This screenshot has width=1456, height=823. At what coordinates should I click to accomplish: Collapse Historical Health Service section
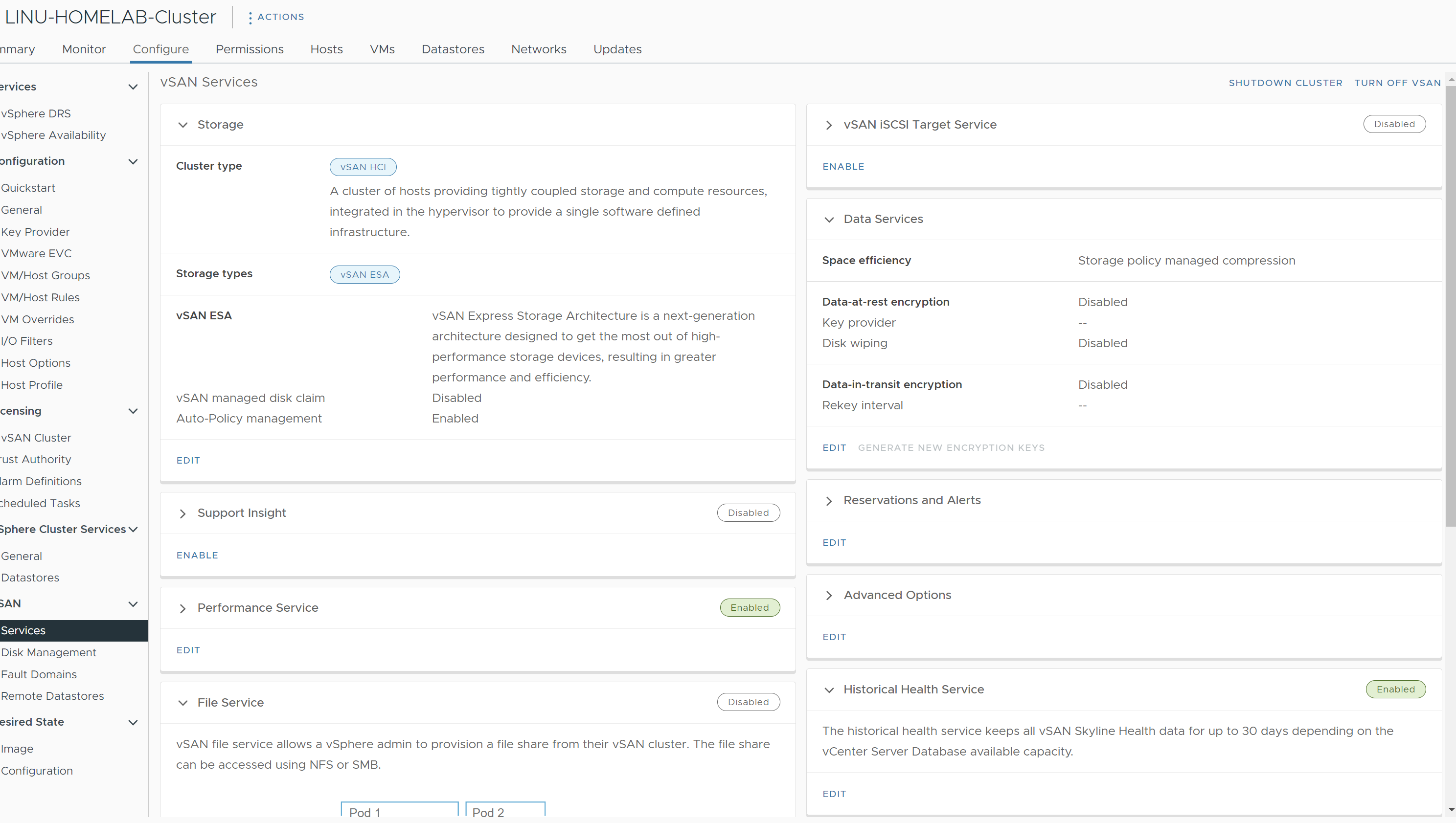click(x=829, y=690)
